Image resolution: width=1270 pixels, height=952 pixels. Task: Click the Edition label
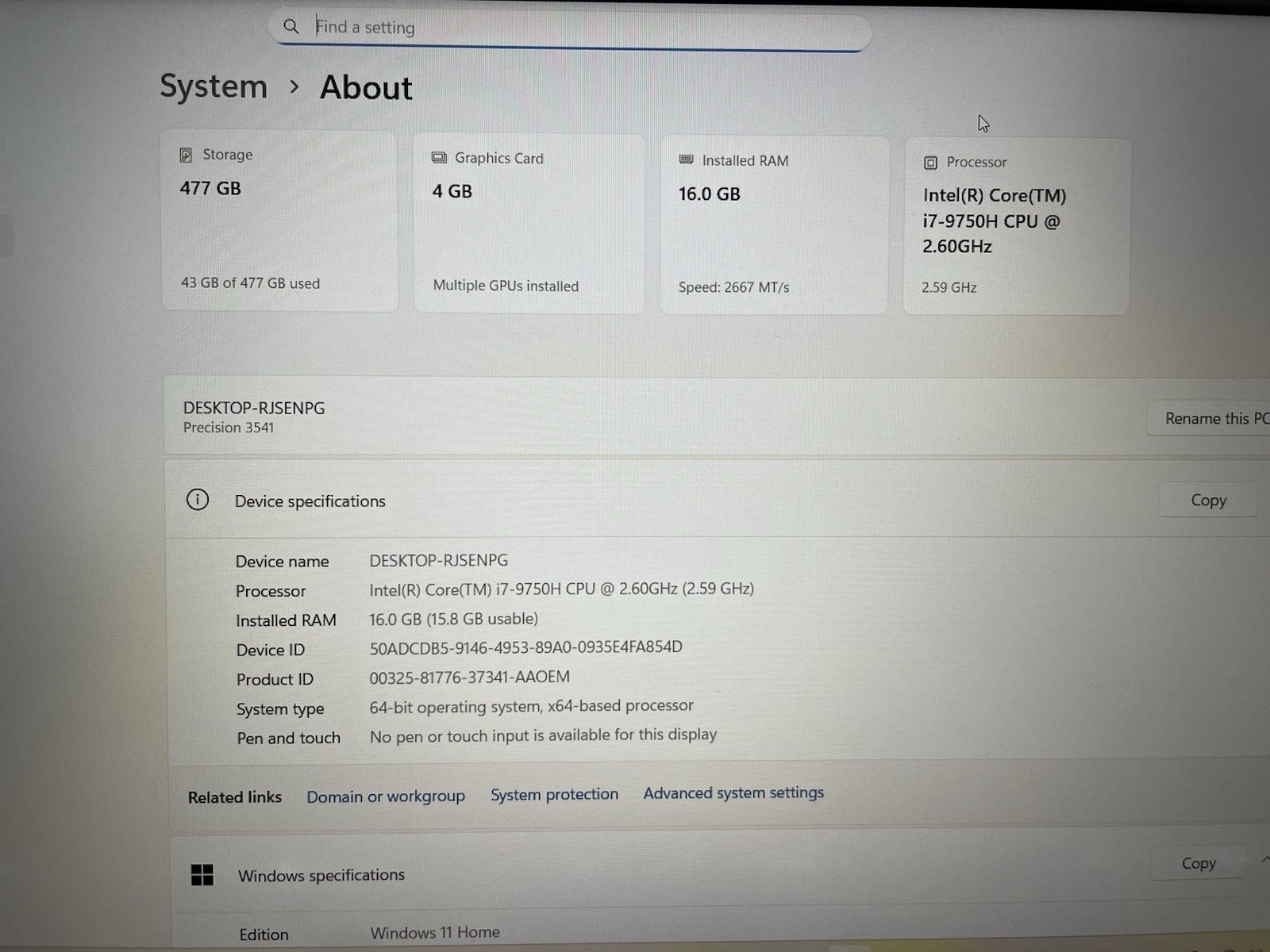(x=264, y=935)
